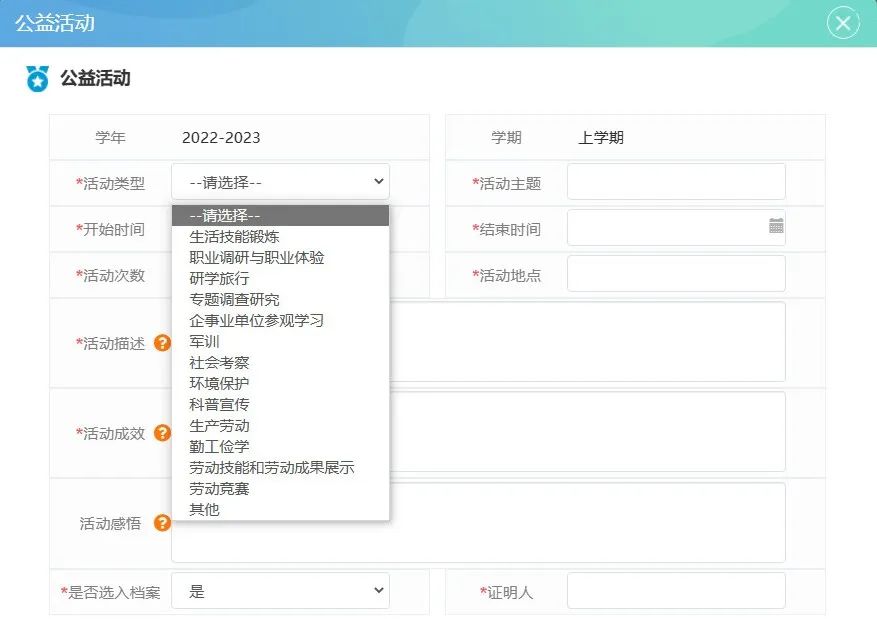Open the 是否选入档案 dropdown
This screenshot has width=877, height=619.
(280, 591)
